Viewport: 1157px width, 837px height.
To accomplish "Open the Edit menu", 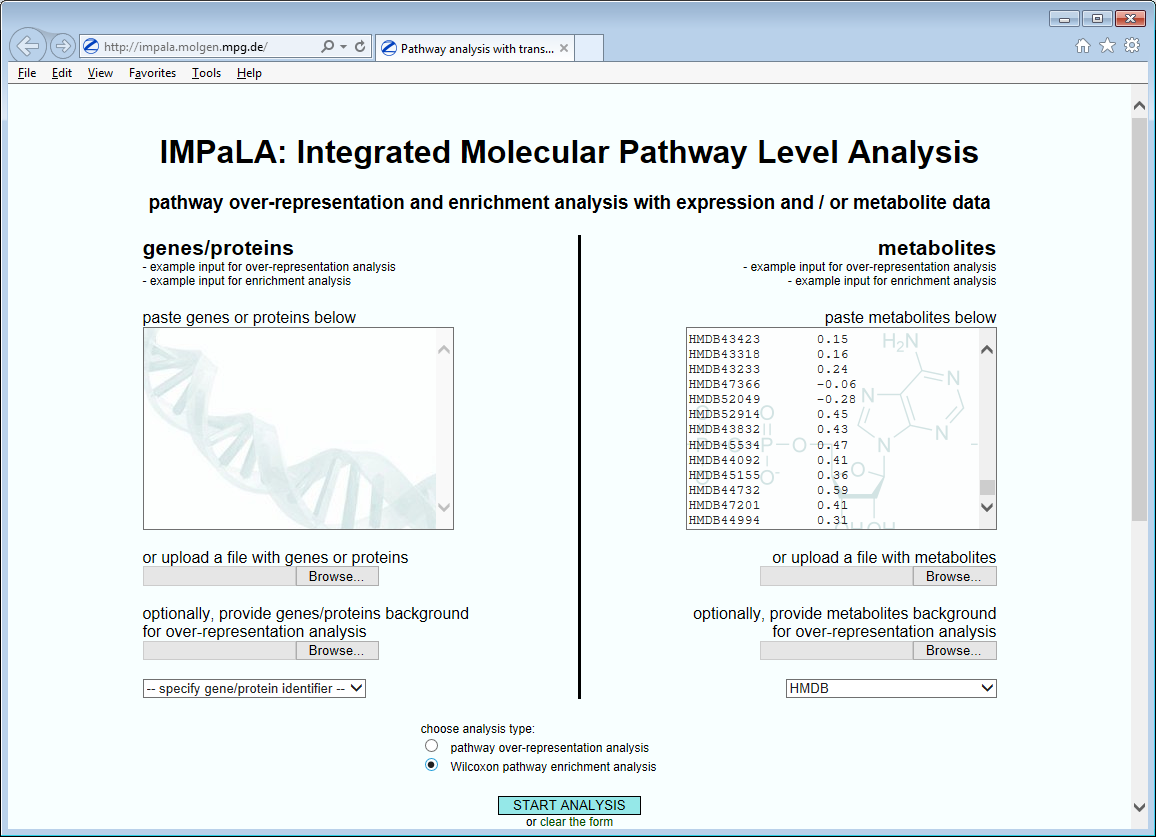I will (x=62, y=73).
